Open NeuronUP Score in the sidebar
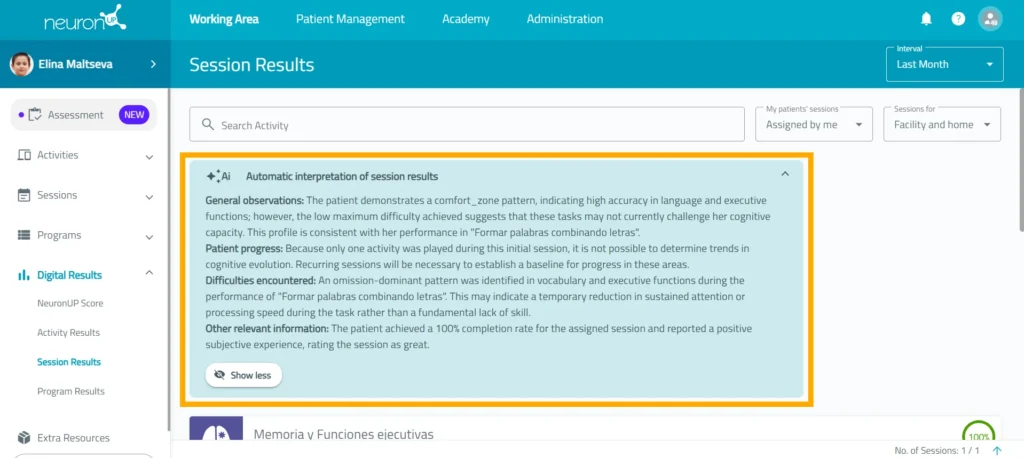 tap(70, 303)
